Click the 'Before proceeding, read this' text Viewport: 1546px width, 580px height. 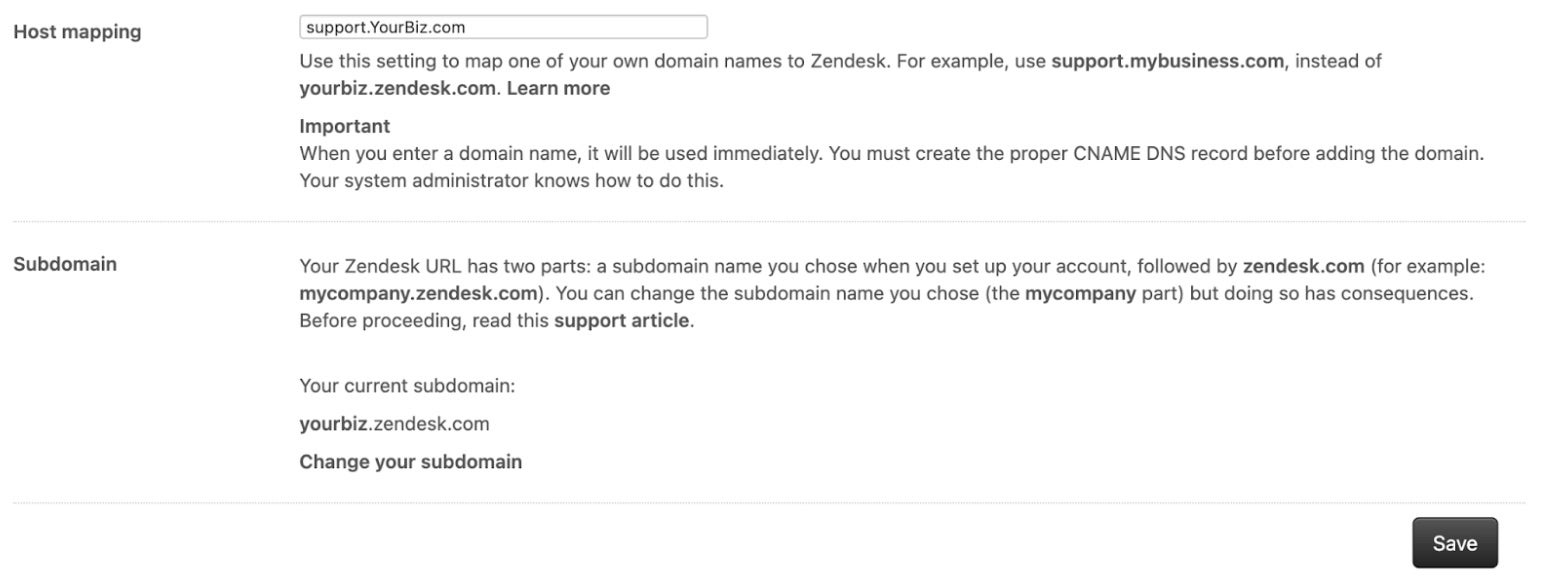[x=424, y=320]
